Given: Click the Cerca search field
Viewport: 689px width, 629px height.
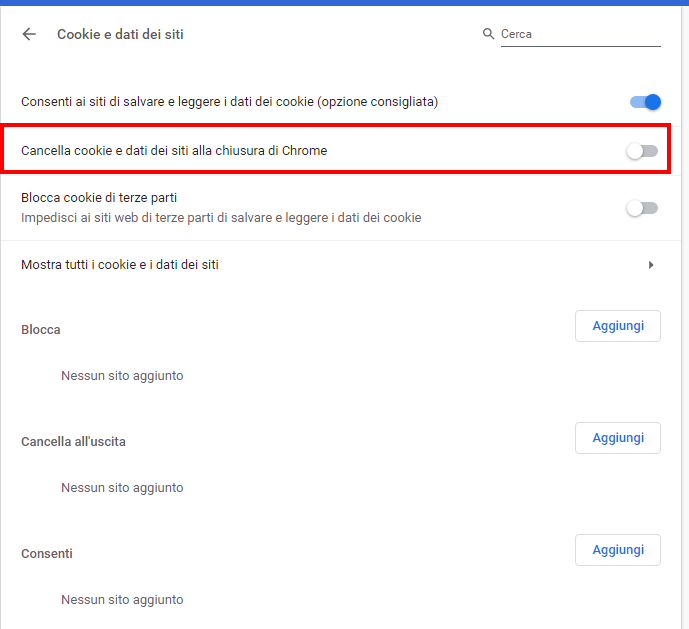Looking at the screenshot, I should pos(580,34).
